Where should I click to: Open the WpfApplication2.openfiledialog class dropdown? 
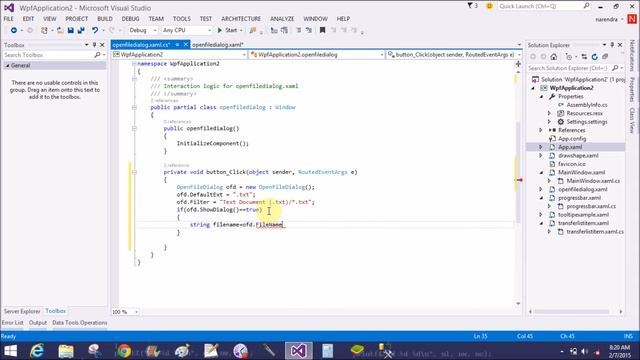pos(317,55)
